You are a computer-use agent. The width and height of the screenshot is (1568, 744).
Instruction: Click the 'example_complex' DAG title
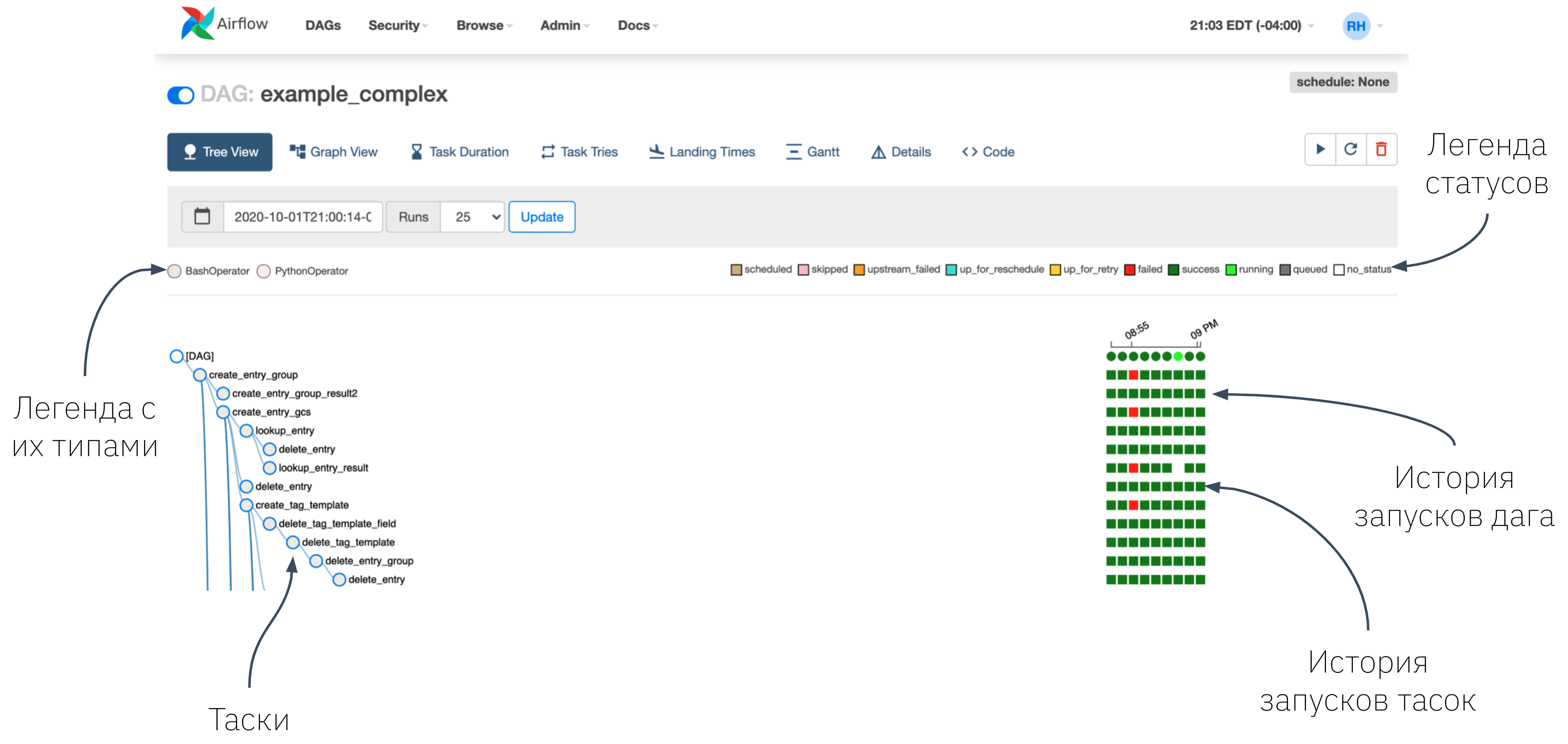tap(354, 94)
